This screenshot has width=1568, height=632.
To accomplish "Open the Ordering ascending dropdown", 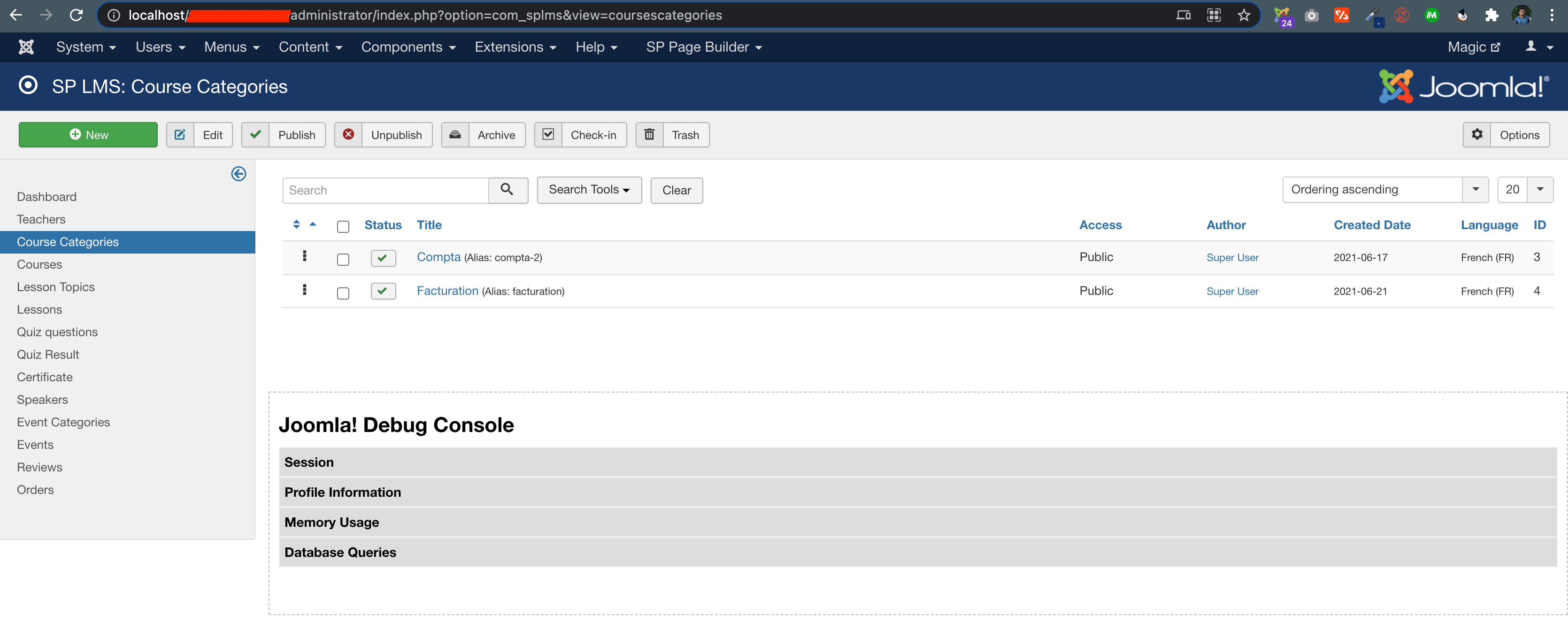I will pyautogui.click(x=1384, y=189).
